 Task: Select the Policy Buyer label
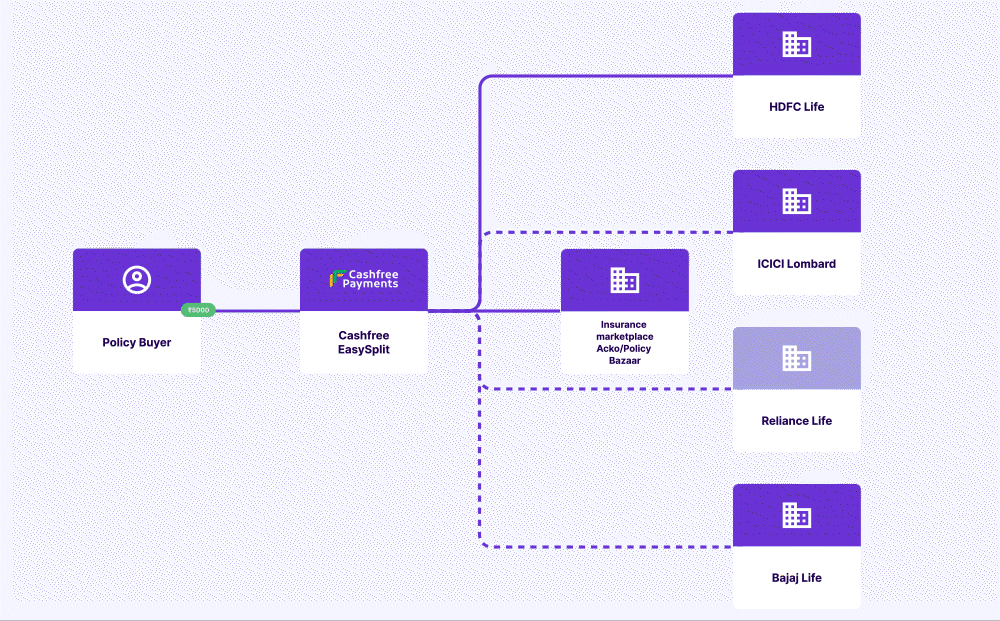pos(136,342)
